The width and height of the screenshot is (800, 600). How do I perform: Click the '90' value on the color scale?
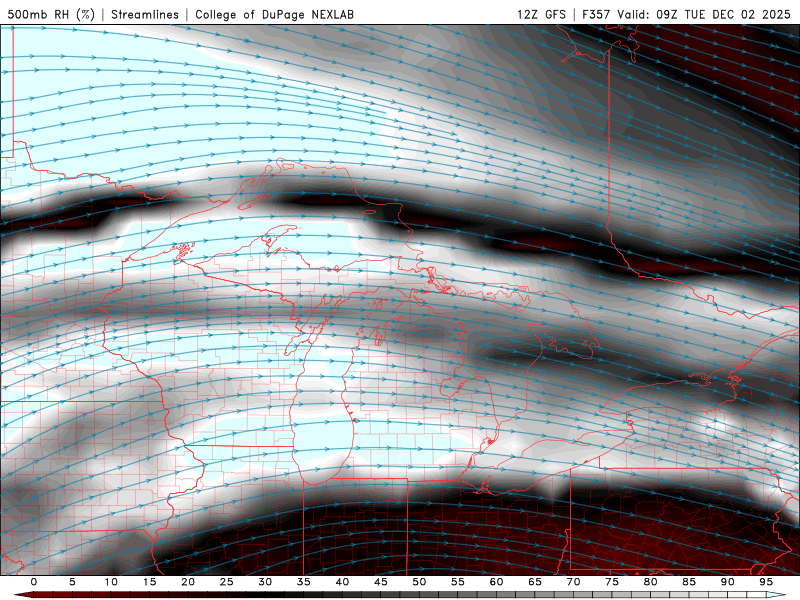coord(727,582)
